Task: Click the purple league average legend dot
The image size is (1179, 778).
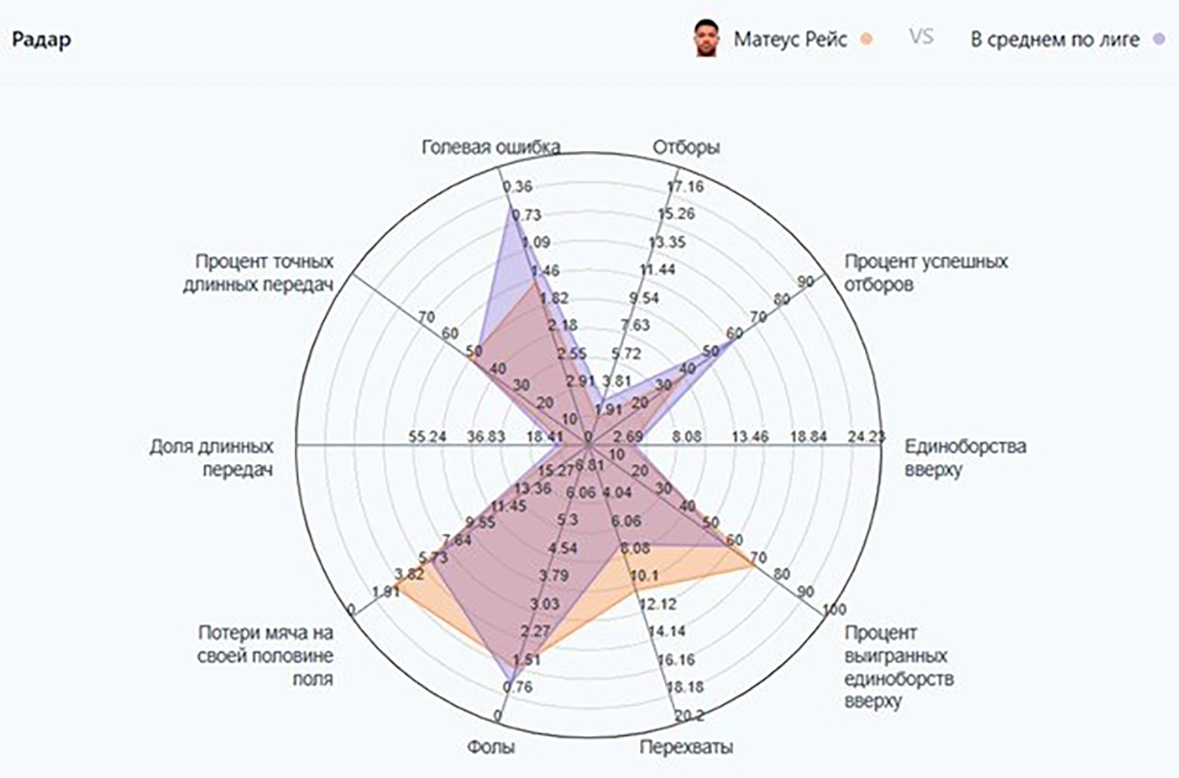Action: pos(1159,39)
